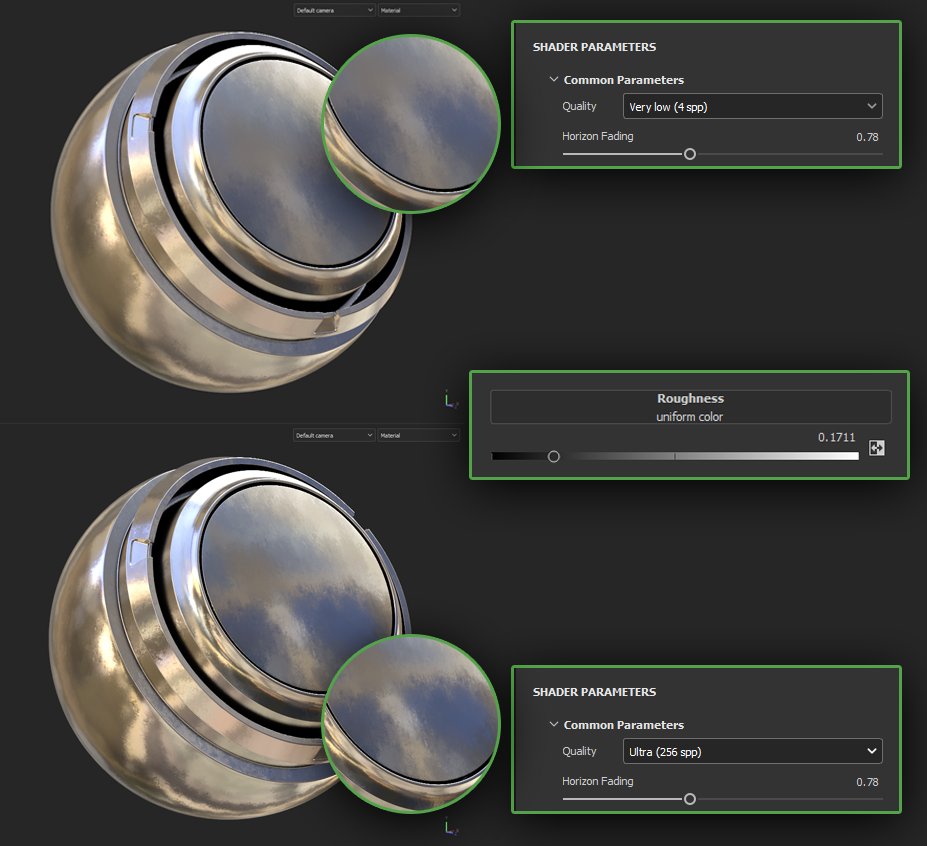927x846 pixels.
Task: Click the SHADER PARAMETERS heading in bottom panel
Action: 592,691
